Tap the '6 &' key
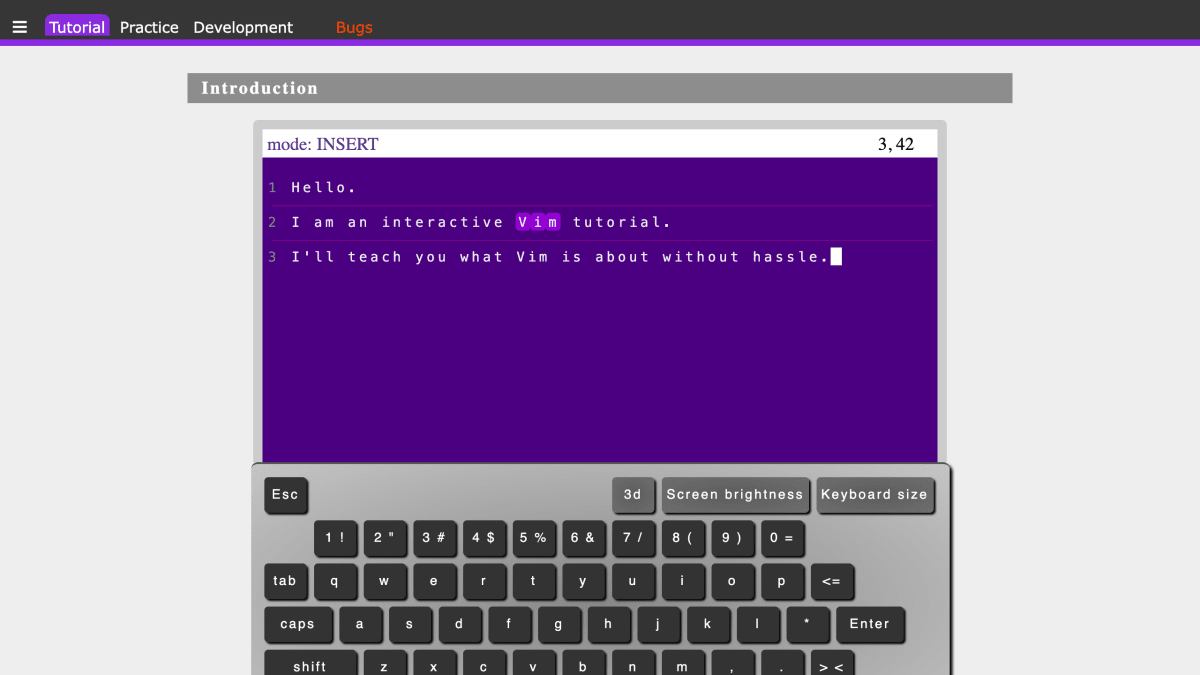Screen dimensions: 1200x675 pyautogui.click(x=583, y=538)
